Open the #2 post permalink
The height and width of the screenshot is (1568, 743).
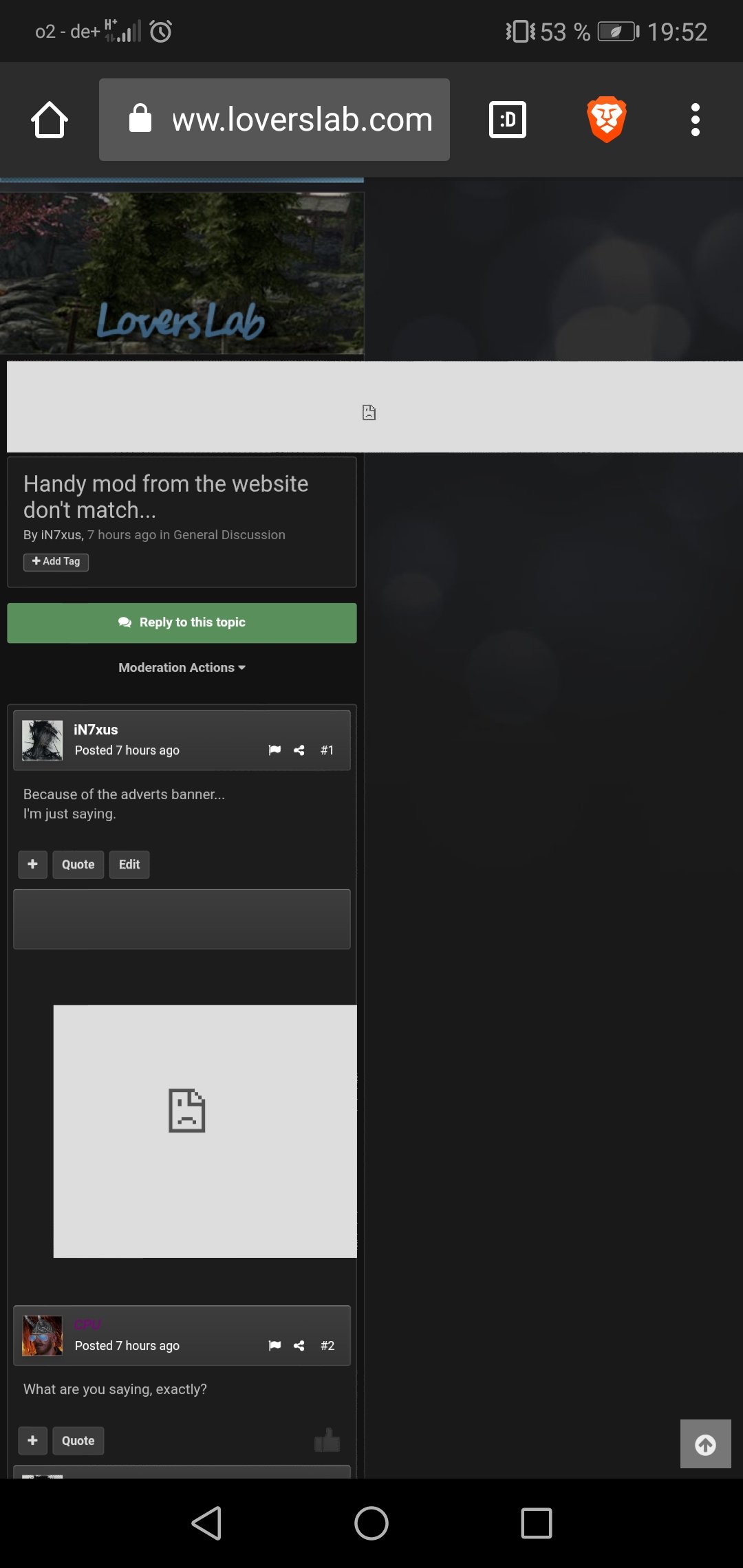[327, 1346]
